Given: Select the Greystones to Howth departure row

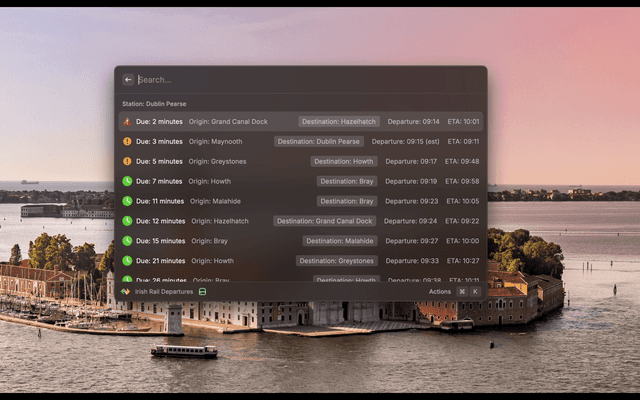Looking at the screenshot, I should coord(300,162).
